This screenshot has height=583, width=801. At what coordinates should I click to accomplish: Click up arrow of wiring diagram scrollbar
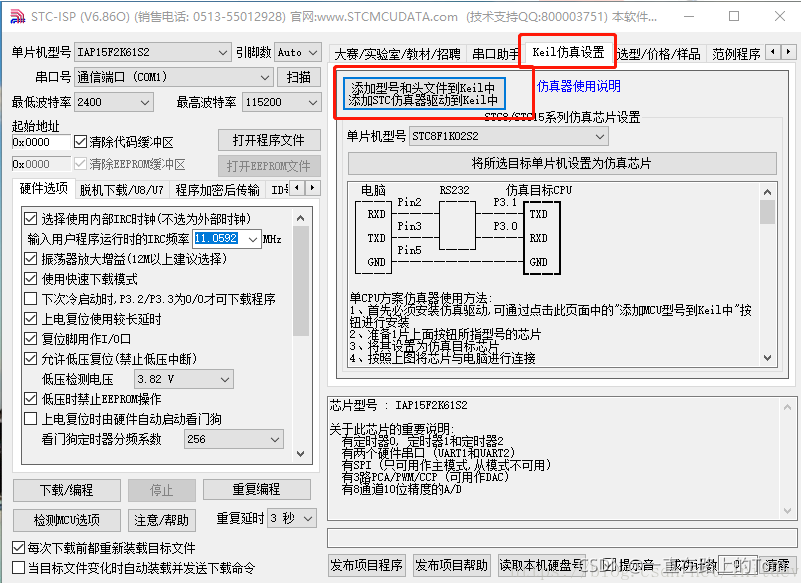pos(767,192)
